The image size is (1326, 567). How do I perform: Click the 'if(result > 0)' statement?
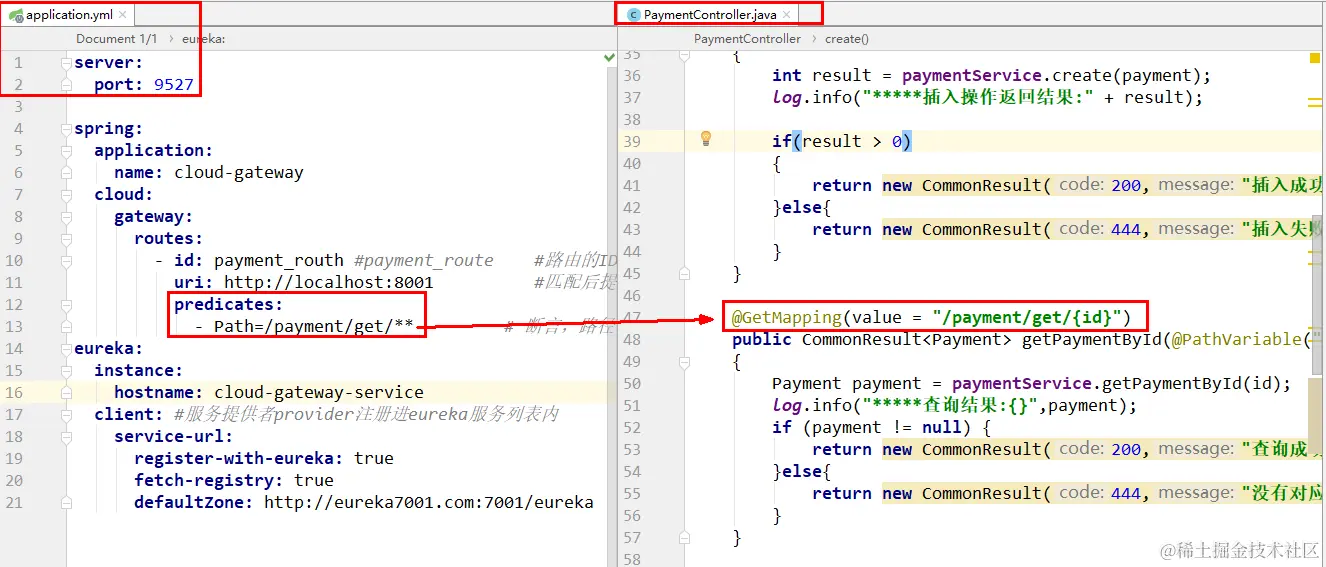point(842,141)
